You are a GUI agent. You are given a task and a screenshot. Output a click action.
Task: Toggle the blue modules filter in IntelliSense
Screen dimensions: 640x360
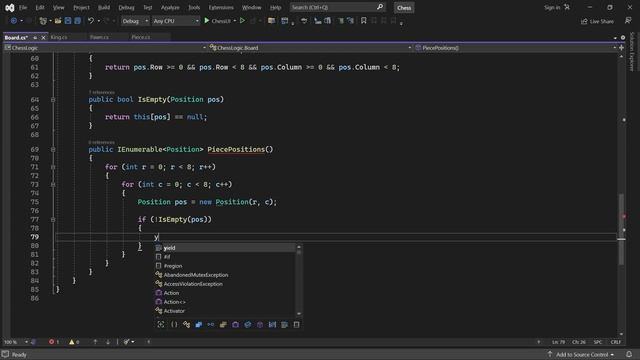point(199,324)
